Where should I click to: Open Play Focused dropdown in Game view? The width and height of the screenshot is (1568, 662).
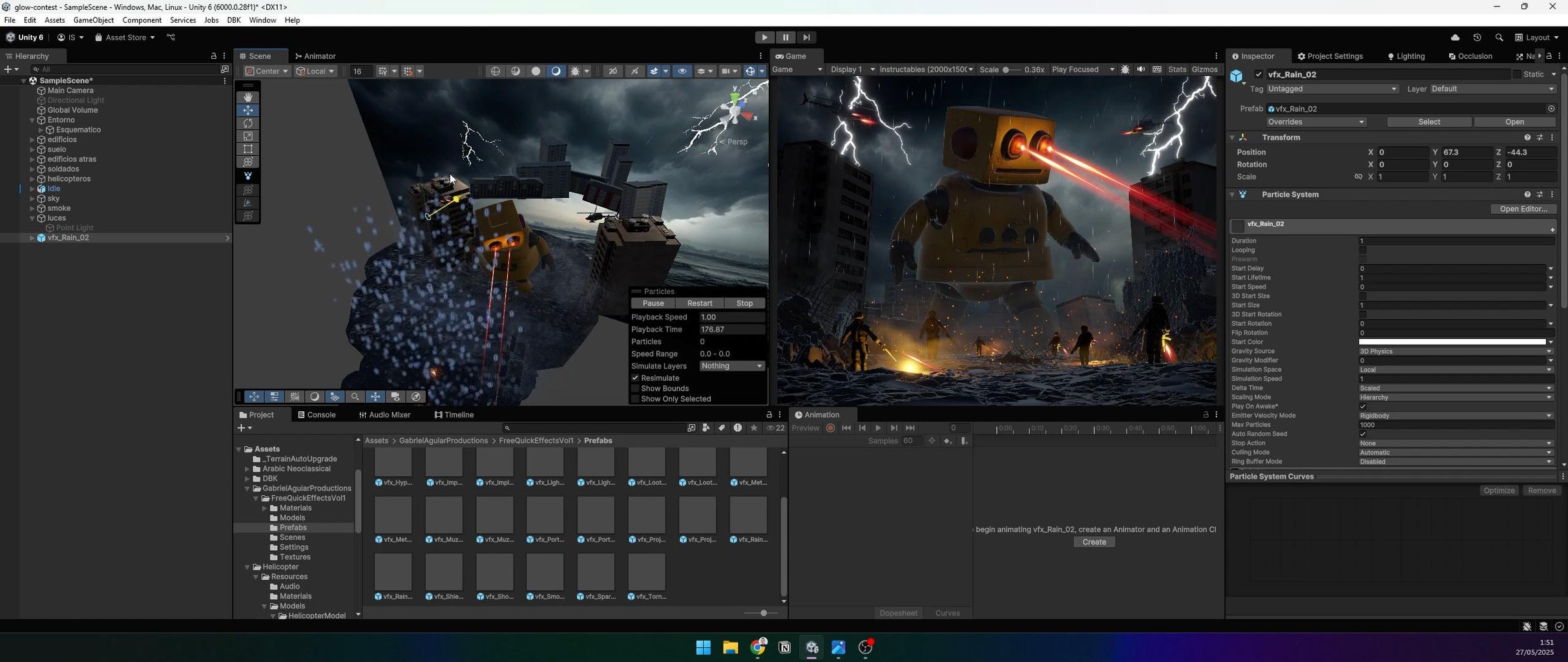(1083, 69)
